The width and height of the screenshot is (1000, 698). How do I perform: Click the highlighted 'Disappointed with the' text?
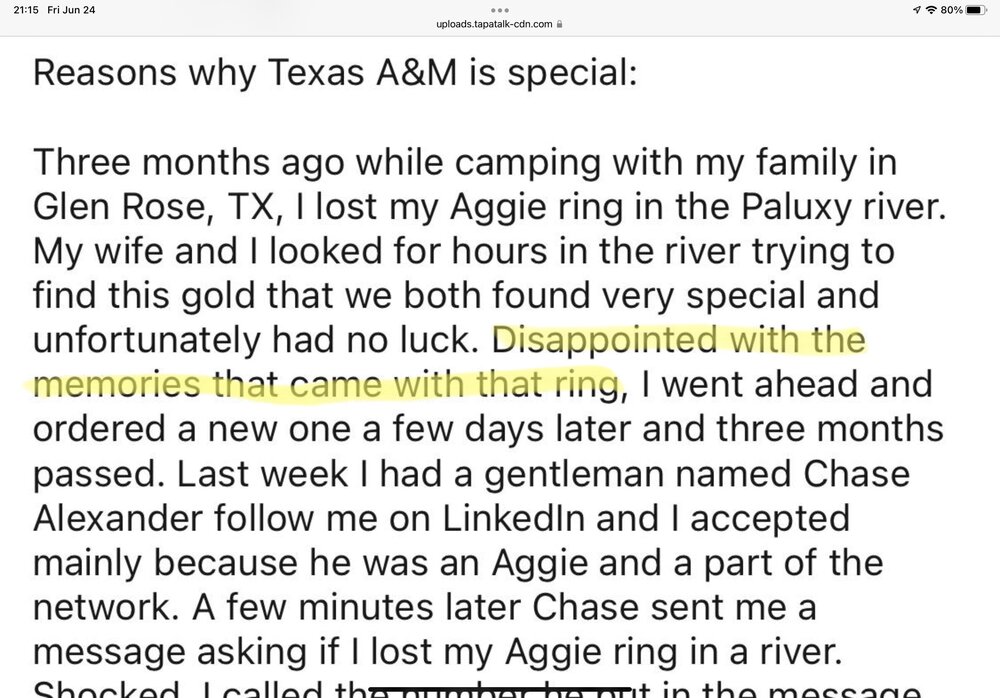[680, 340]
